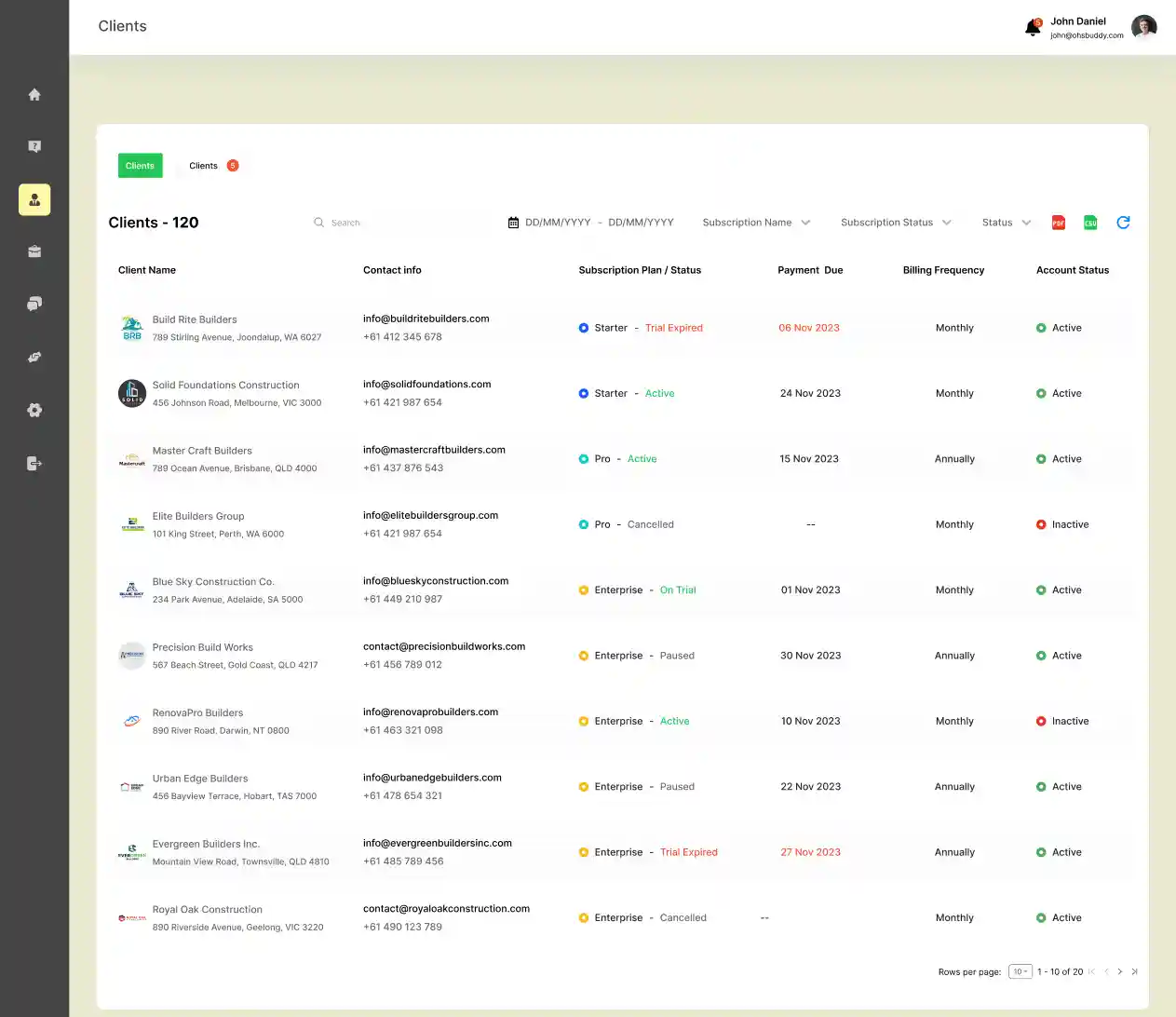Open the Build Rite Builders client
This screenshot has height=1017, width=1176.
click(x=195, y=319)
